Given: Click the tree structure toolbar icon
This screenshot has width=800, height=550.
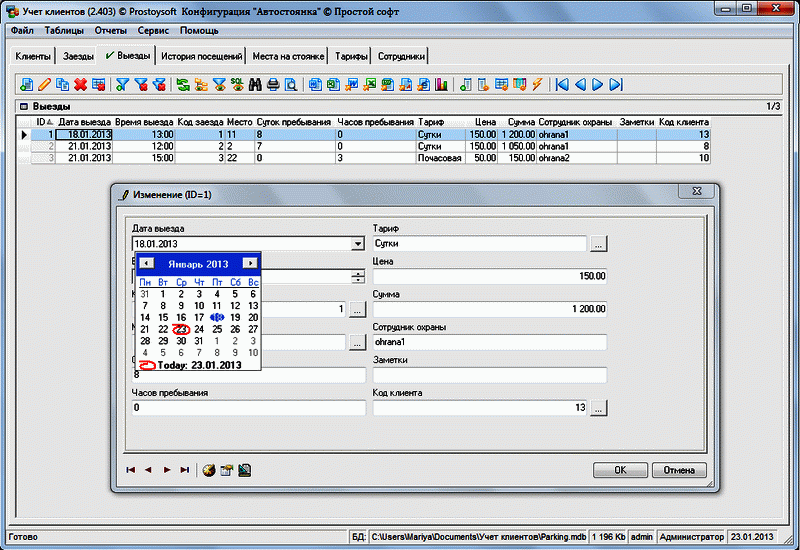Looking at the screenshot, I should click(201, 85).
